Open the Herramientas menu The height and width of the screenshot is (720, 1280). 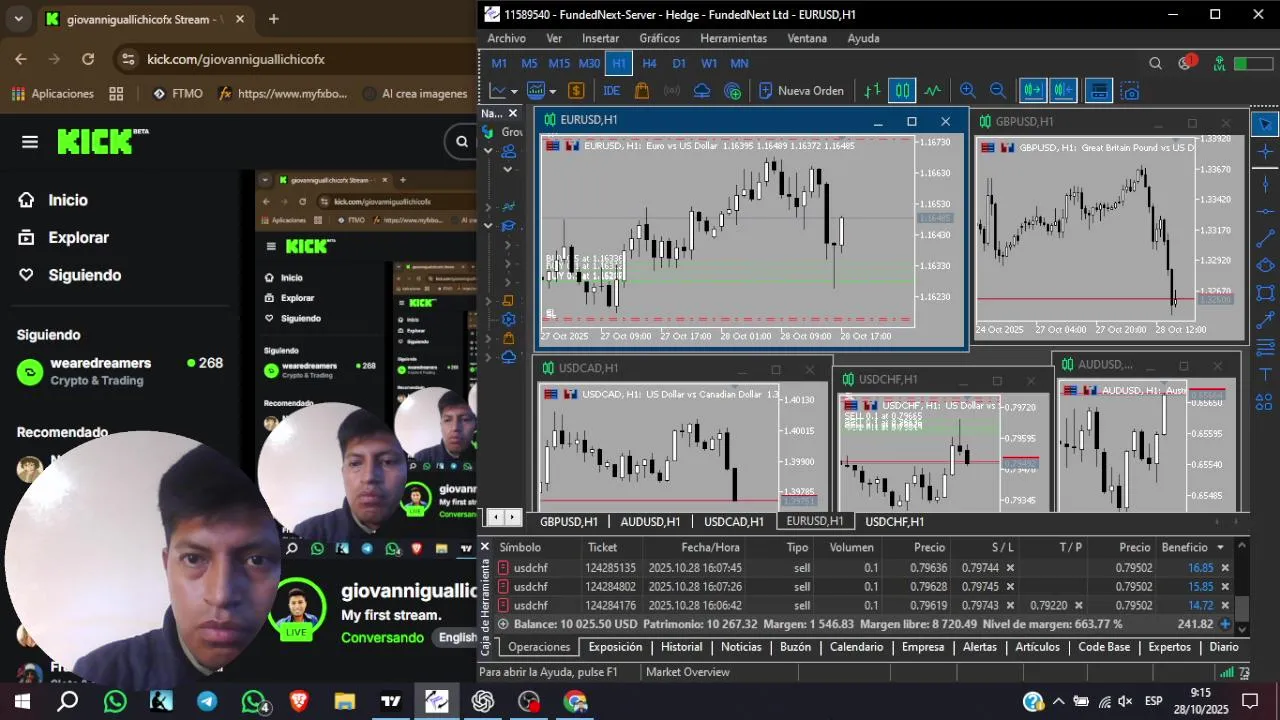click(x=733, y=38)
